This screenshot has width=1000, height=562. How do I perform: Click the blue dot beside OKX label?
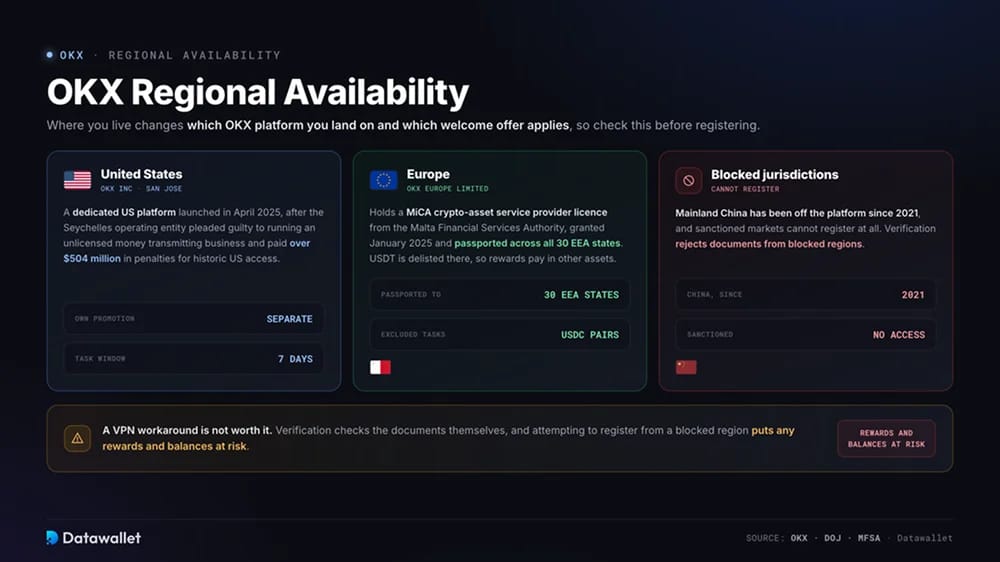click(x=50, y=55)
